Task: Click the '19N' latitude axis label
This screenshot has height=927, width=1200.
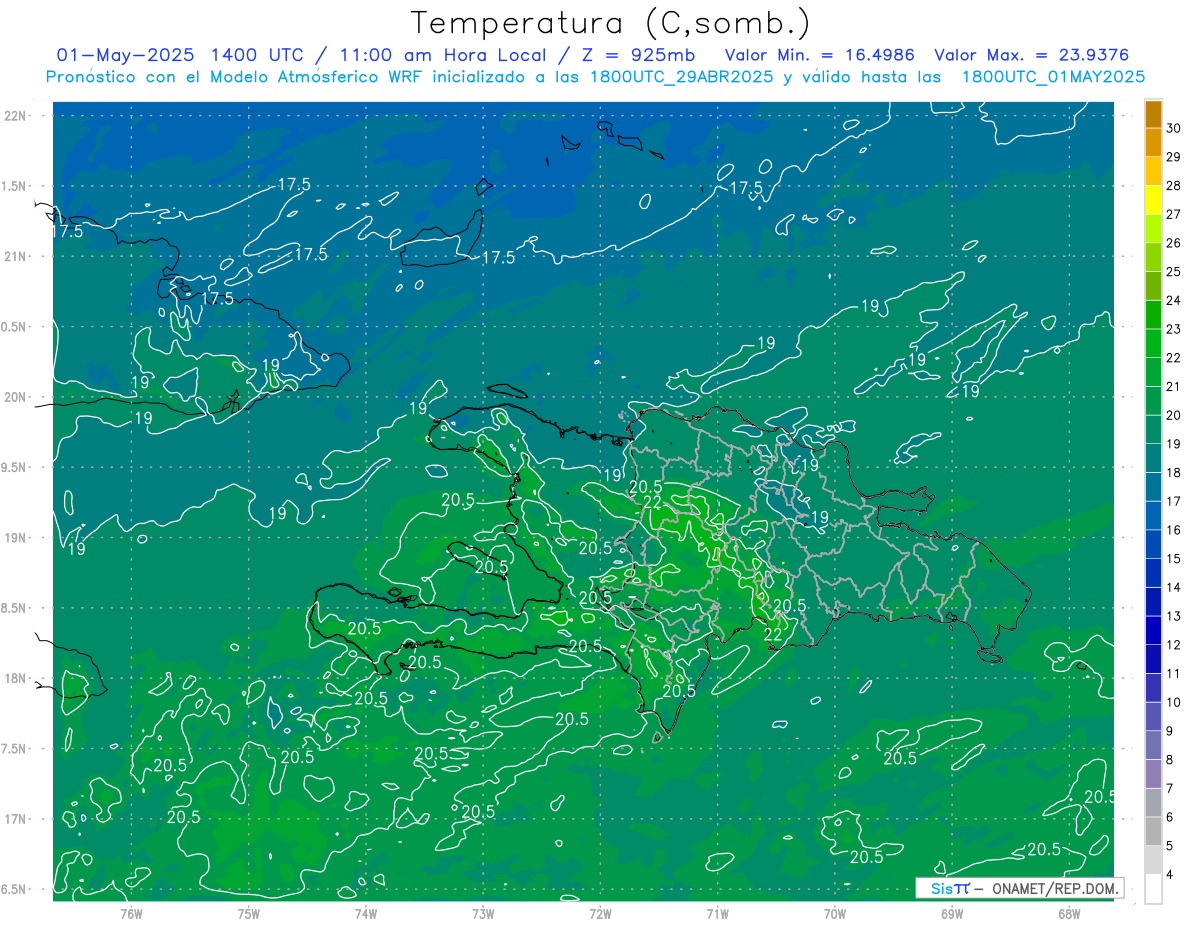Action: tap(17, 538)
